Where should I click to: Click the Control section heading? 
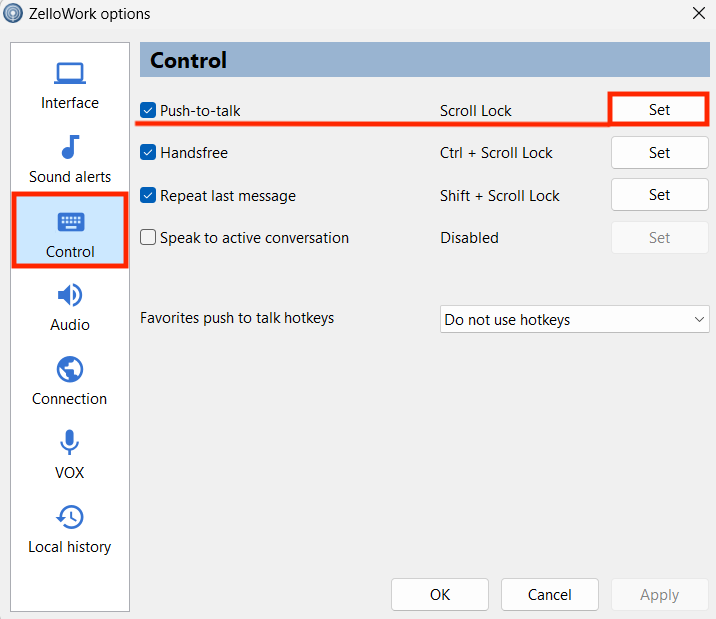pos(188,60)
